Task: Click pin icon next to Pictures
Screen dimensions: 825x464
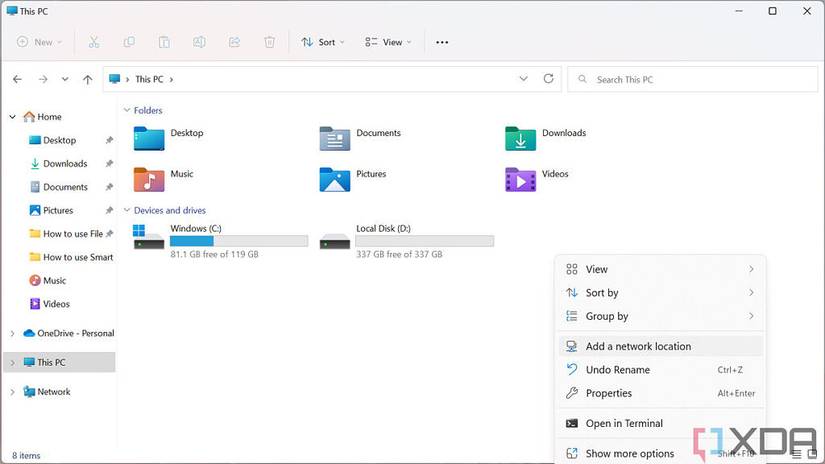Action: pos(109,210)
